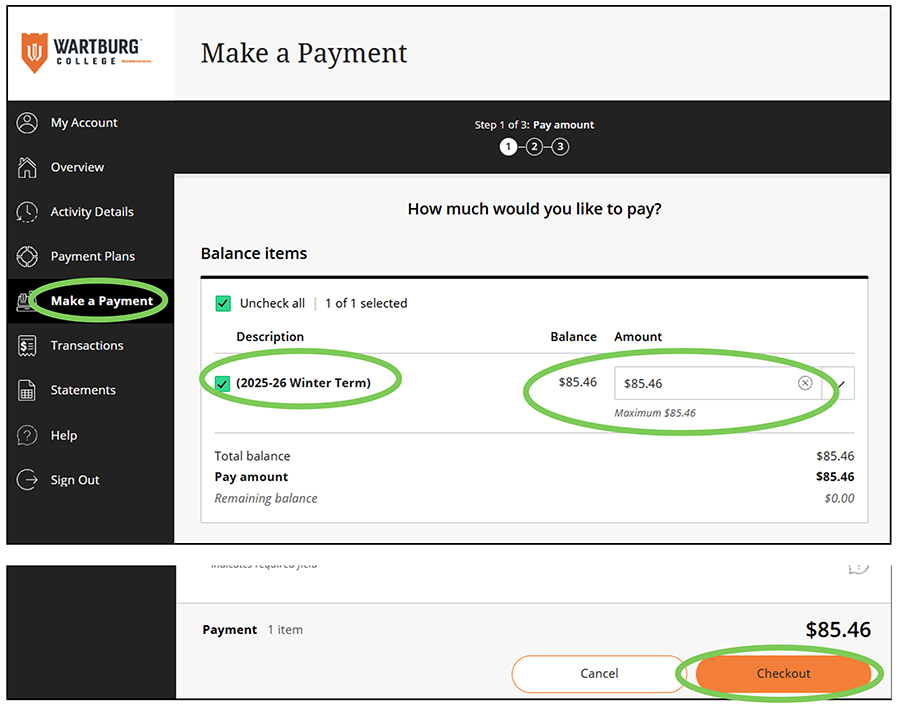The width and height of the screenshot is (900, 706).
Task: Uncheck the 2025-26 Winter Term checkbox
Action: tap(223, 383)
